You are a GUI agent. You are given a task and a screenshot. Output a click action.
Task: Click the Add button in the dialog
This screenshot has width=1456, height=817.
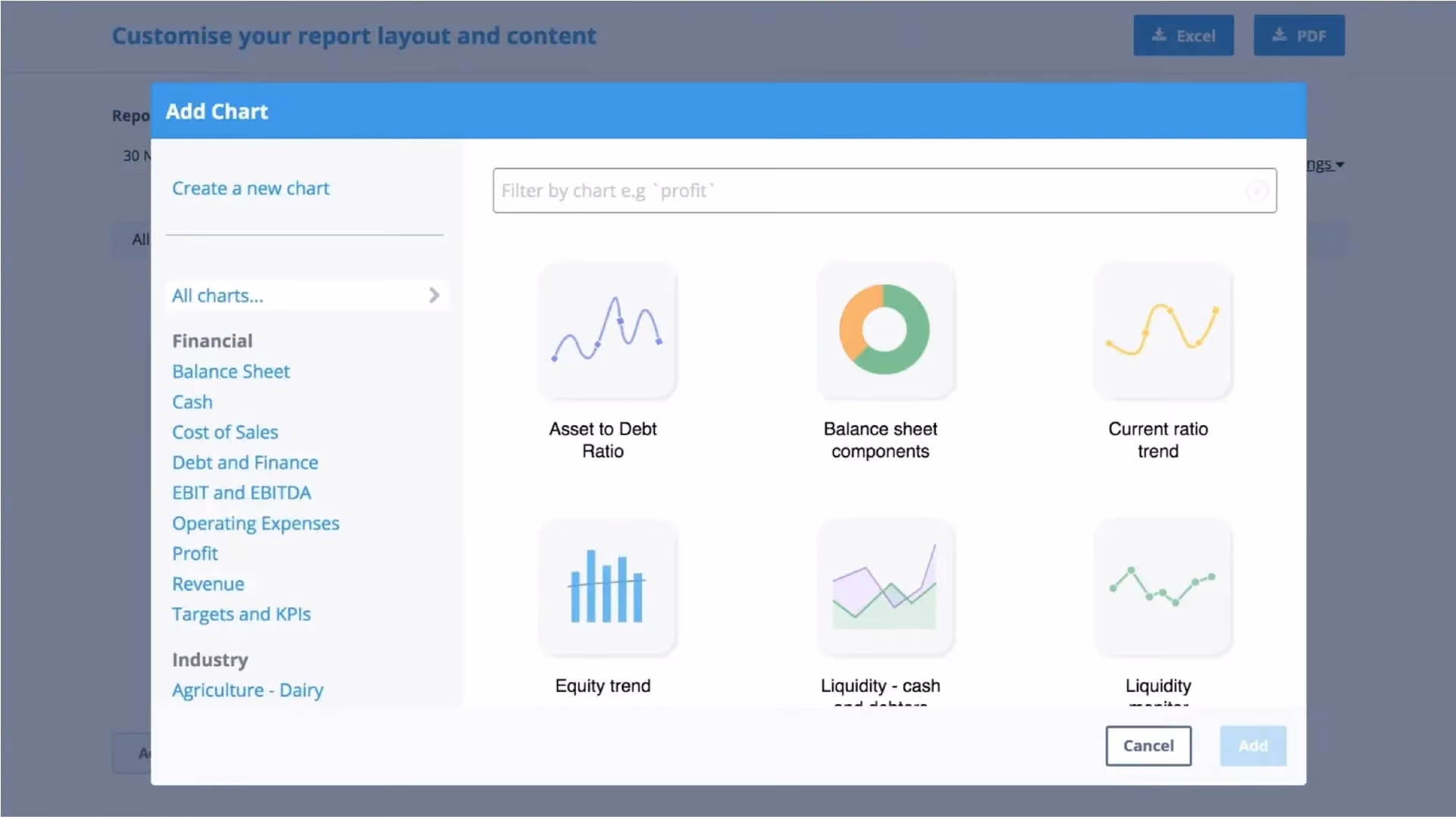pos(1253,746)
